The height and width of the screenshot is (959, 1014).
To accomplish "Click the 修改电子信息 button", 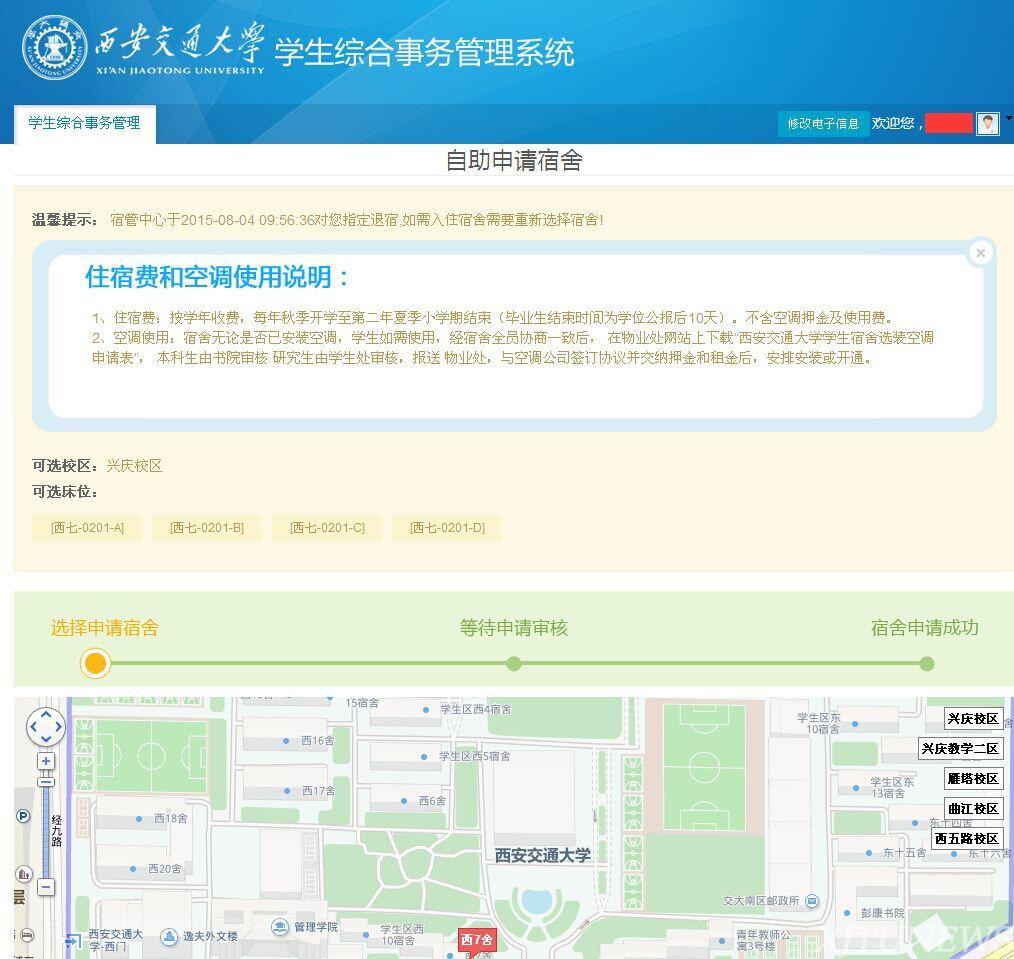I will click(x=823, y=124).
